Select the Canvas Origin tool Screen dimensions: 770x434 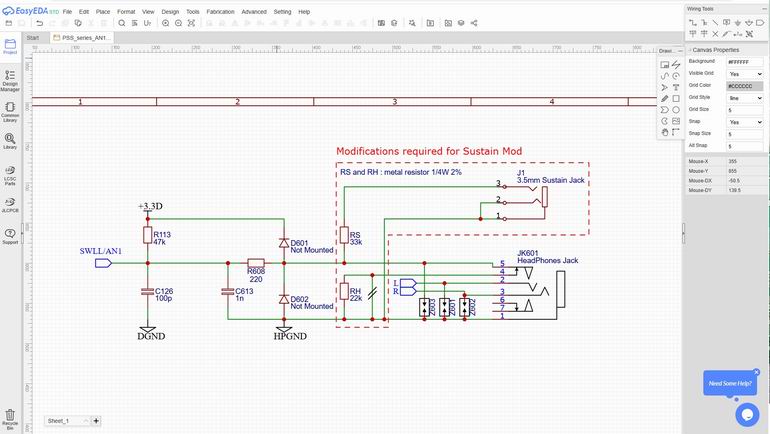676,133
